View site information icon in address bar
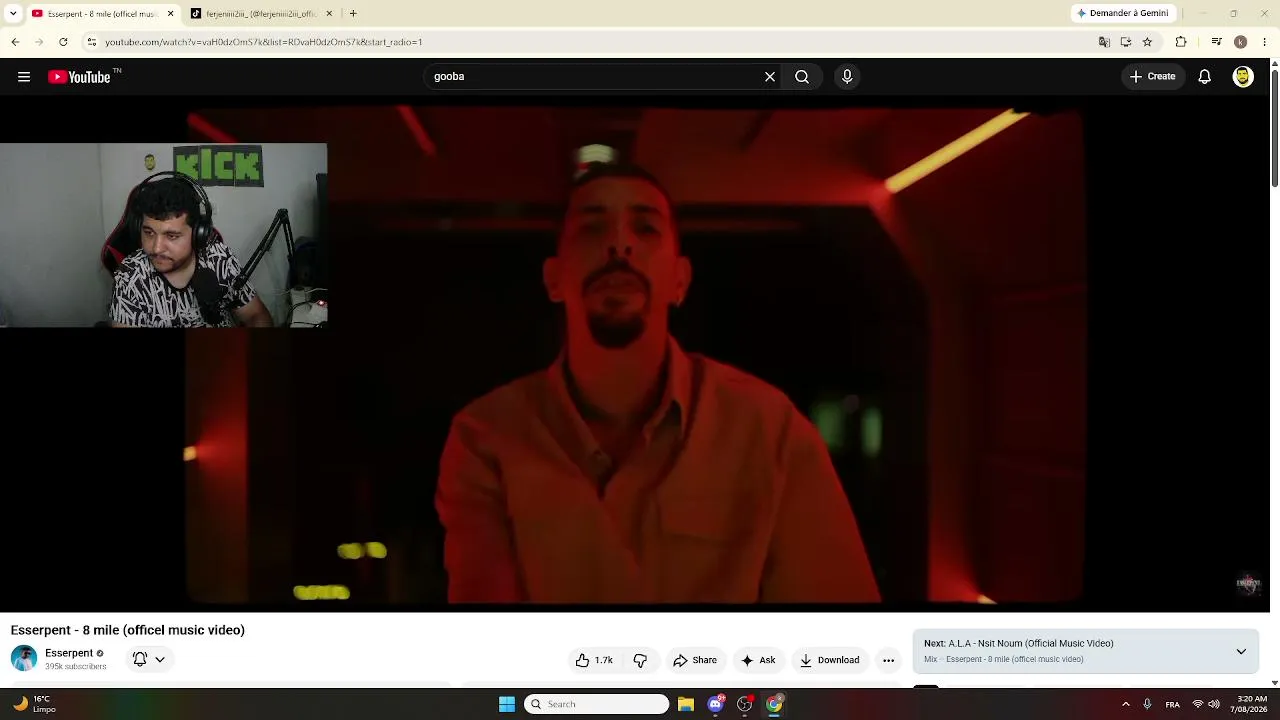This screenshot has width=1280, height=720. point(91,42)
